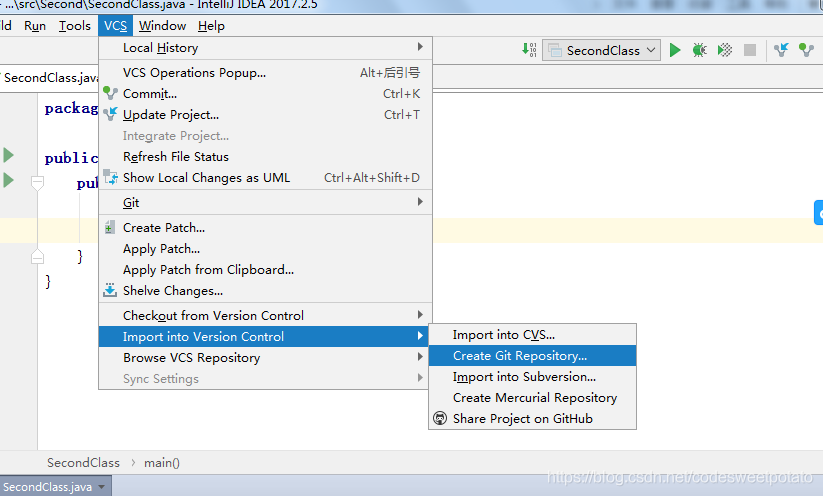This screenshot has width=823, height=496.
Task: Select Checkout from Version Control entry
Action: [265, 315]
